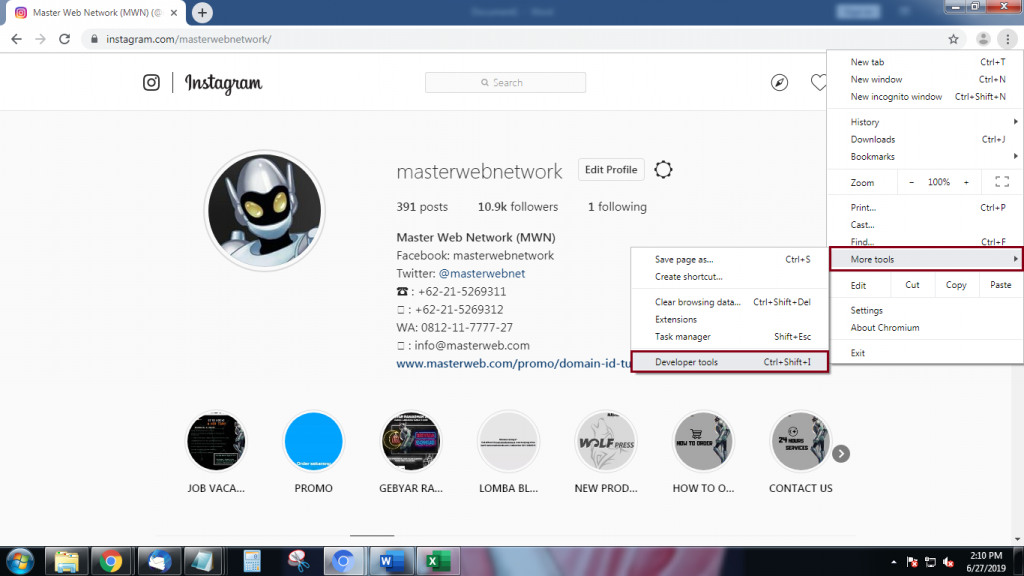Expand the Bookmarks submenu
1024x576 pixels.
[x=925, y=157]
